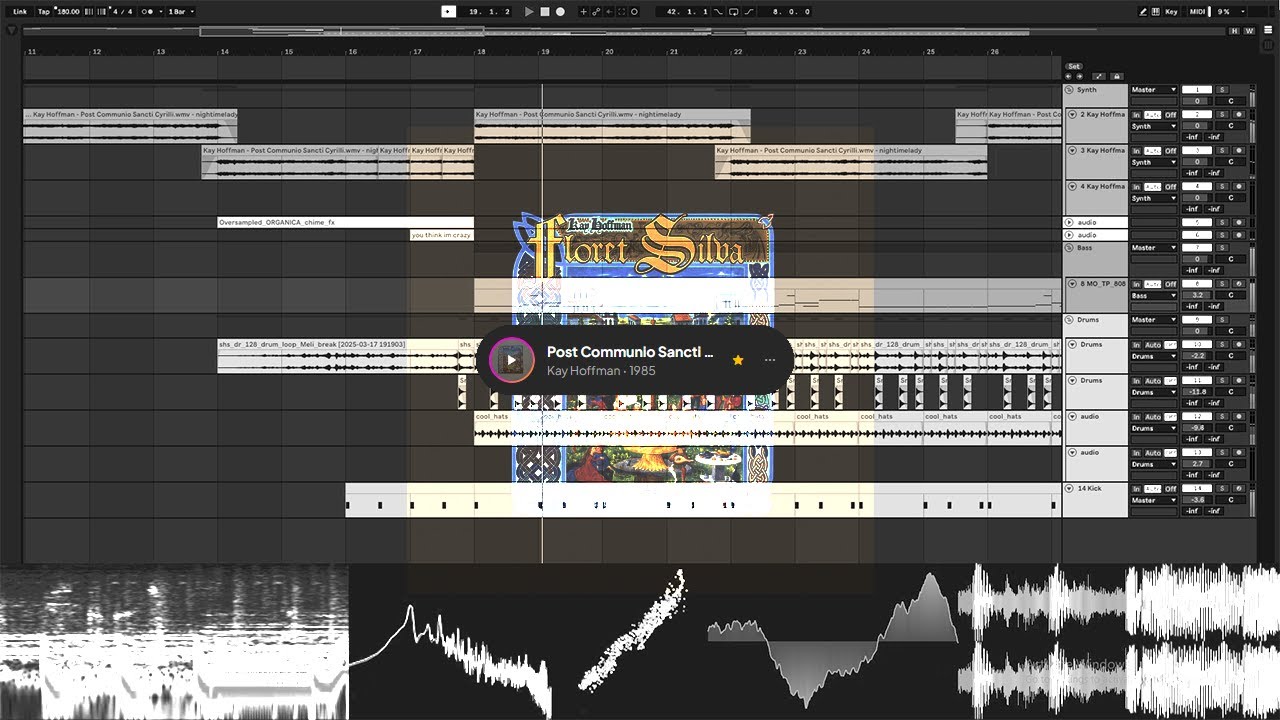Click the MIDI Arrangement Overdub plus icon
1280x720 pixels.
tap(583, 12)
